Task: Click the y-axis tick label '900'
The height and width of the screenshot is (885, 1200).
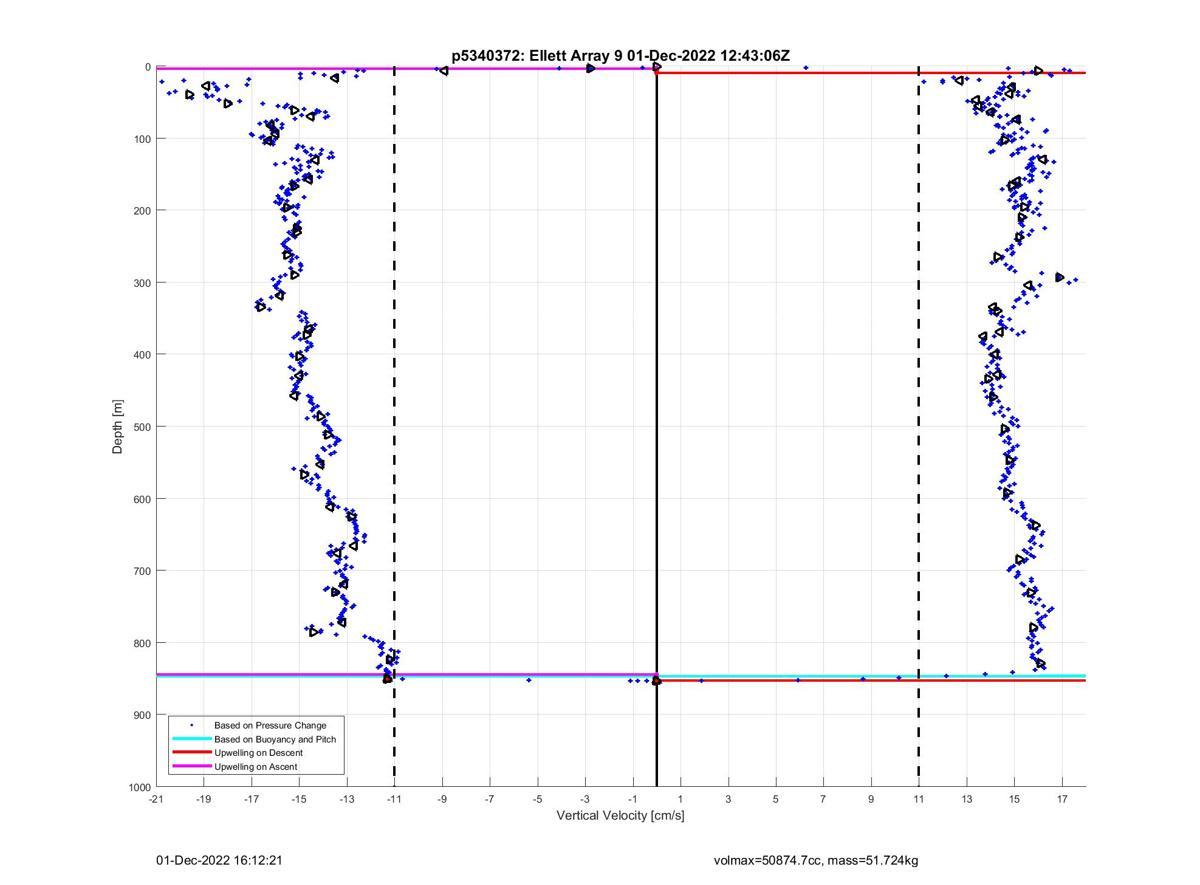Action: (142, 715)
